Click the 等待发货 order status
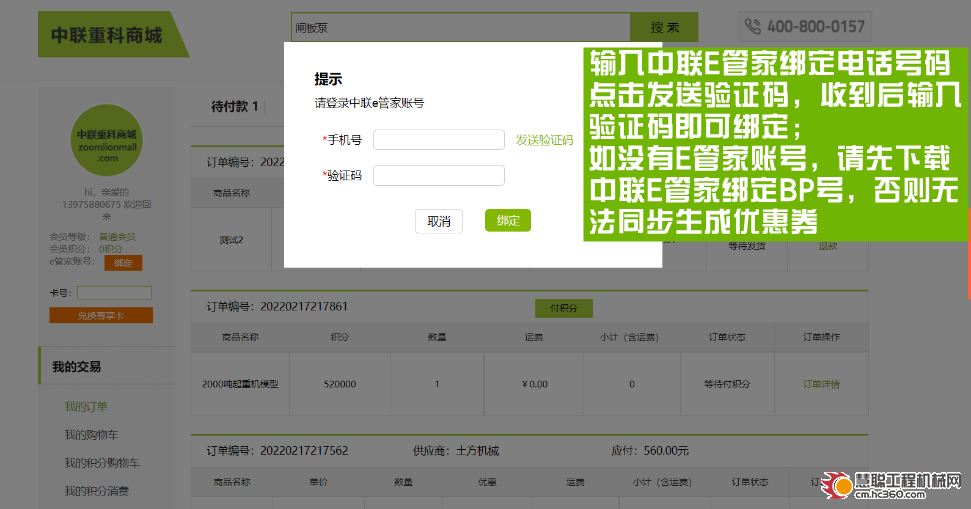971x509 pixels. click(x=747, y=246)
